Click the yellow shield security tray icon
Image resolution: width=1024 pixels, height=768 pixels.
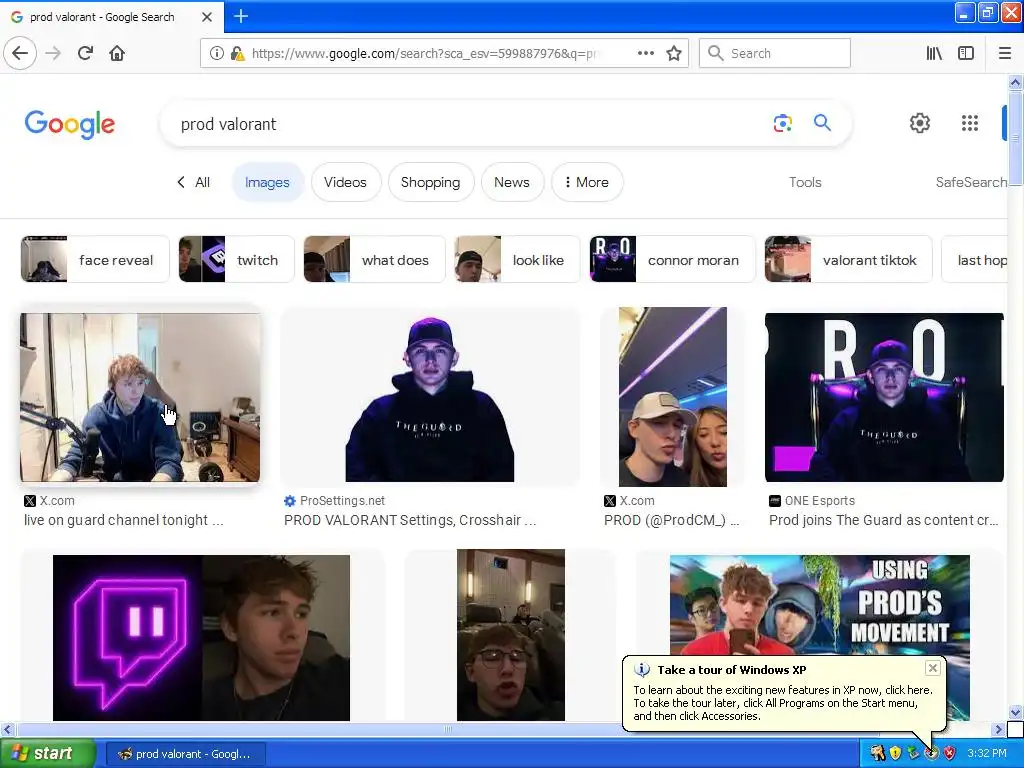coord(895,754)
